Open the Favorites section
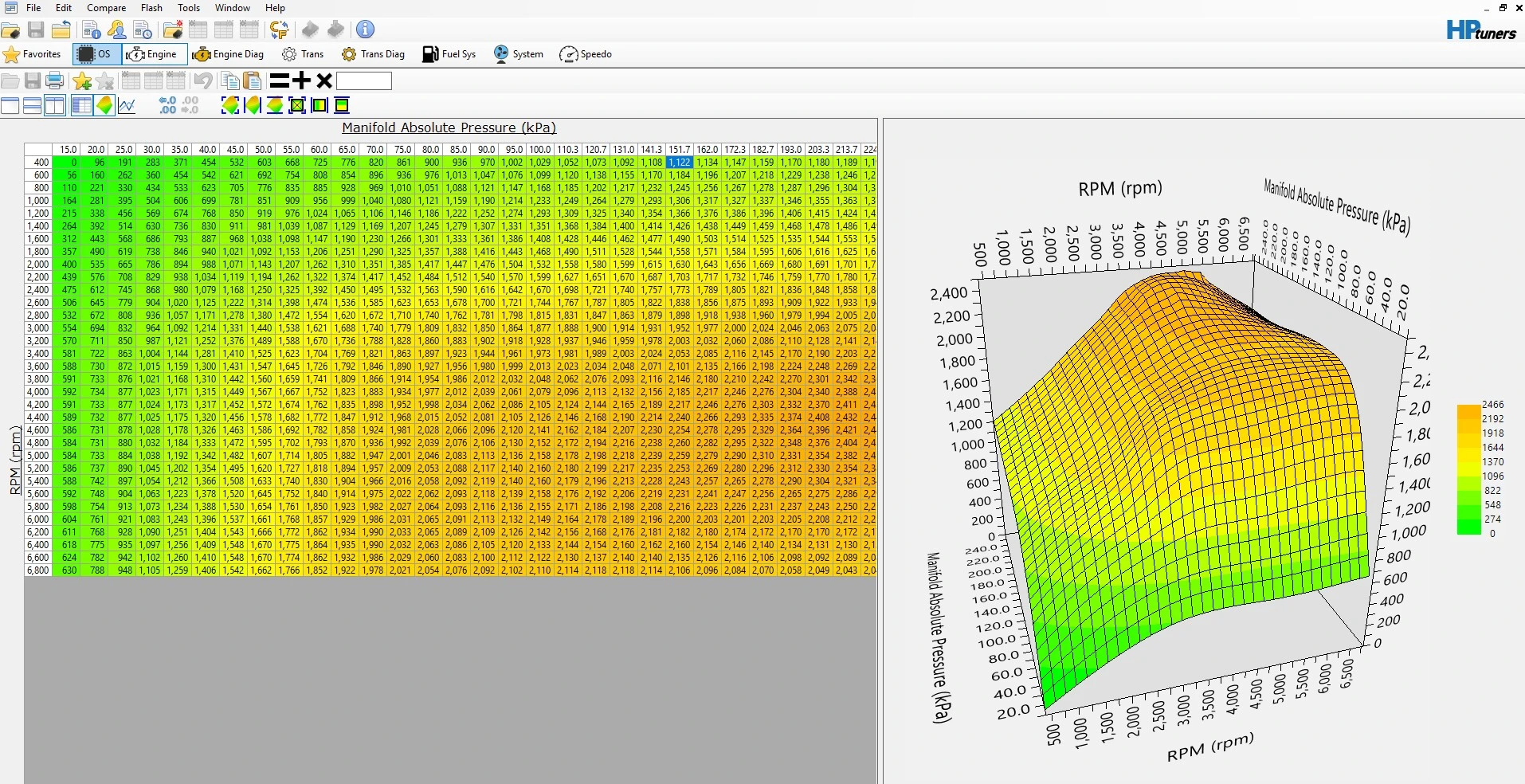Viewport: 1525px width, 784px height. 33,54
